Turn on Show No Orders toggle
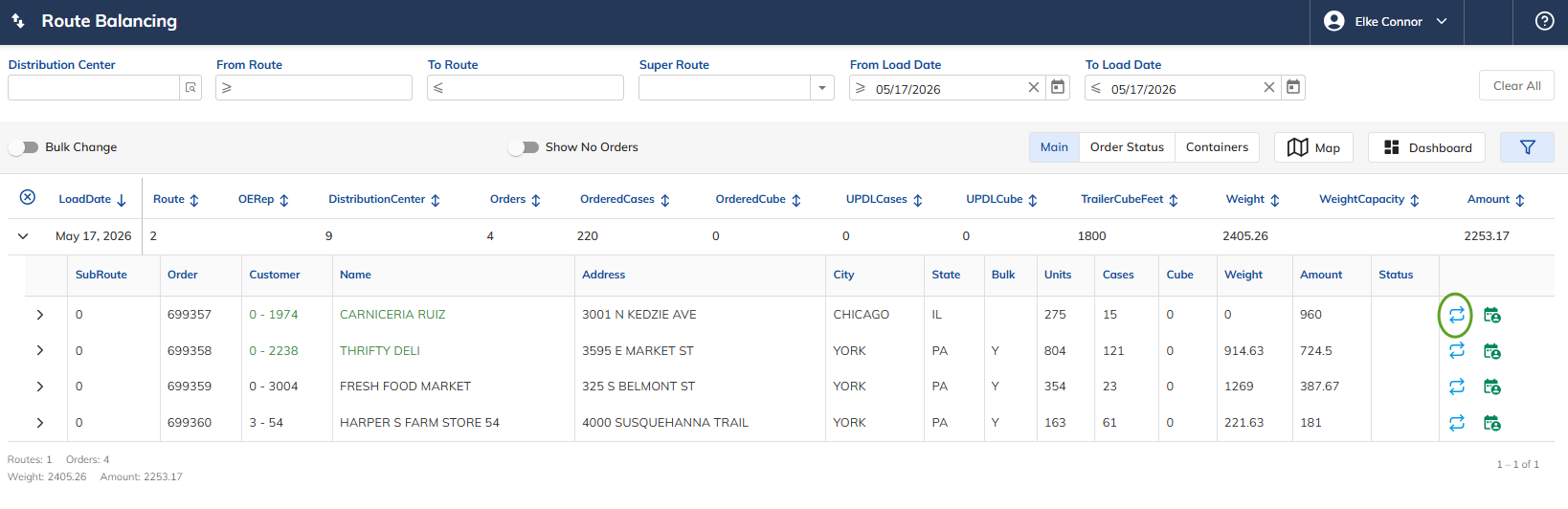The image size is (1568, 509). [524, 147]
